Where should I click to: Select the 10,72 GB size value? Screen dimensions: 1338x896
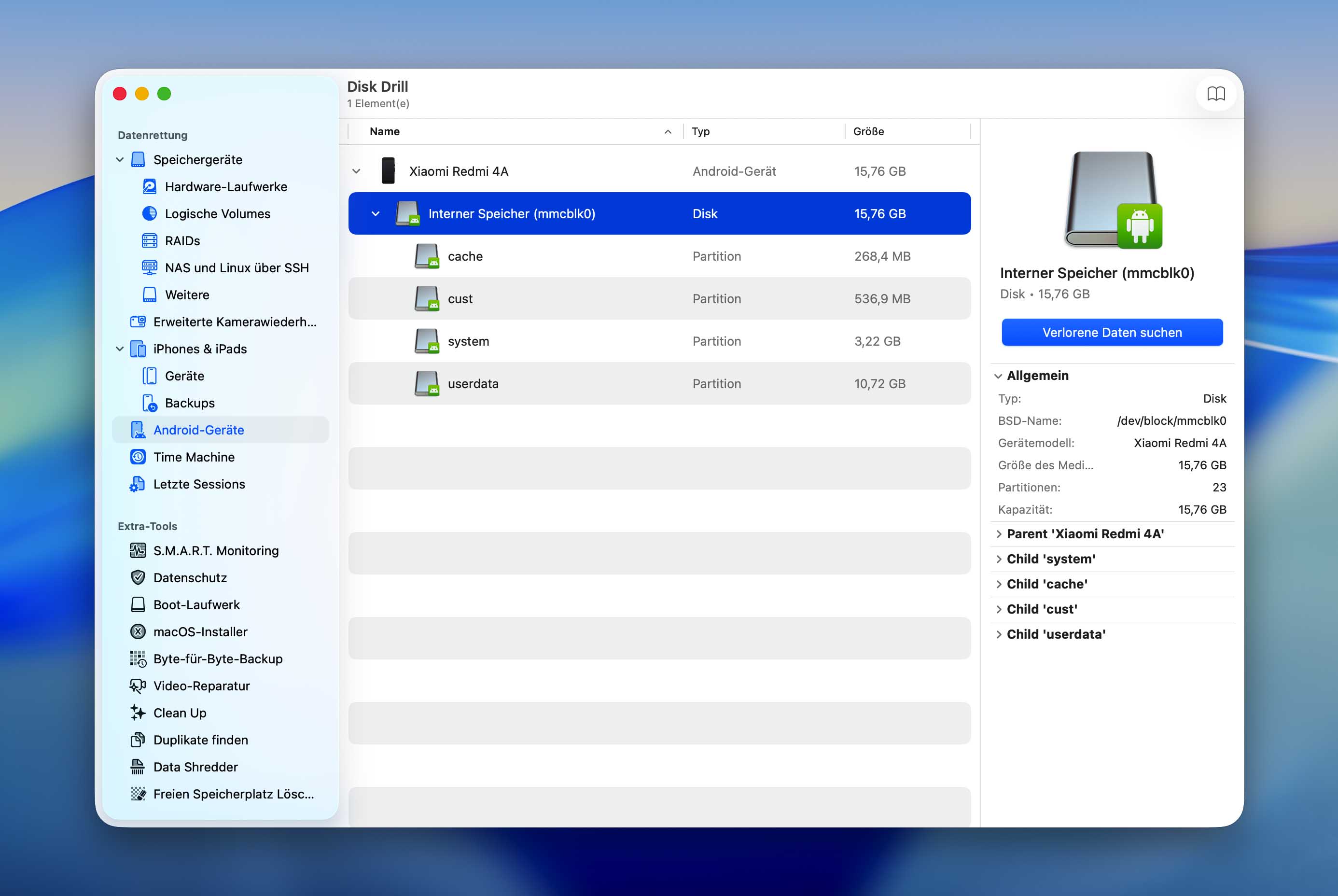coord(880,383)
